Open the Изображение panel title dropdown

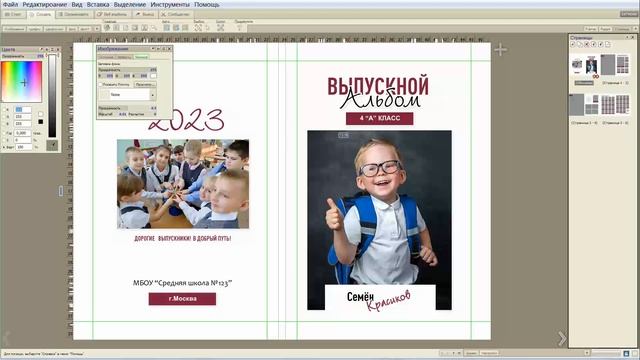[153, 49]
